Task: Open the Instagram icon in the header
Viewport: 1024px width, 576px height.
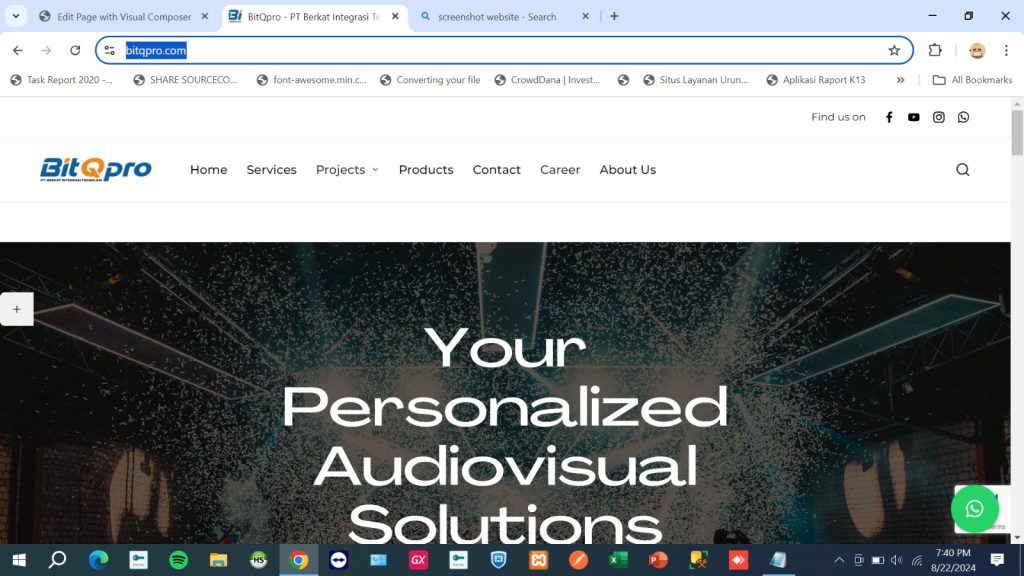Action: (x=939, y=117)
